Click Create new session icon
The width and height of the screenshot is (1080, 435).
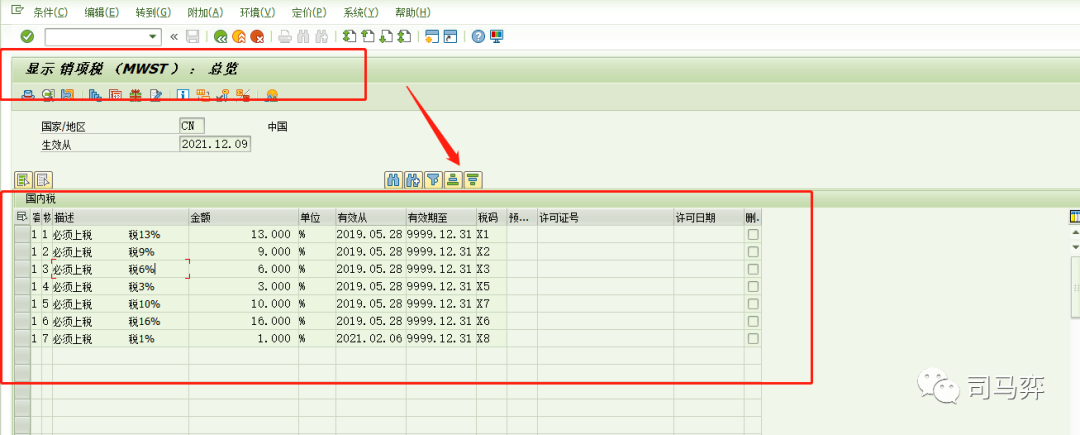432,36
